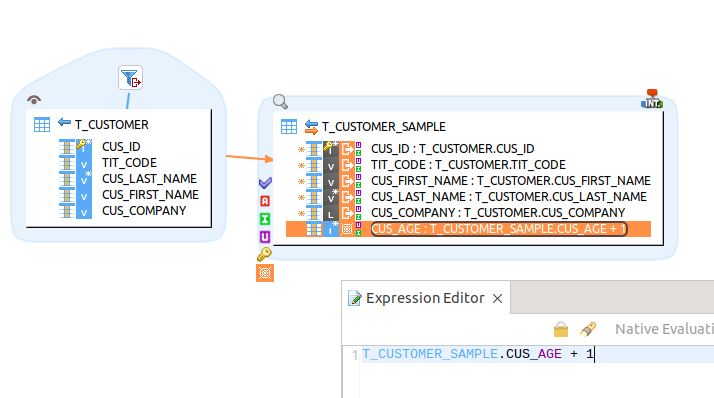Click the T_CUSTOMER table grid icon

click(x=42, y=125)
